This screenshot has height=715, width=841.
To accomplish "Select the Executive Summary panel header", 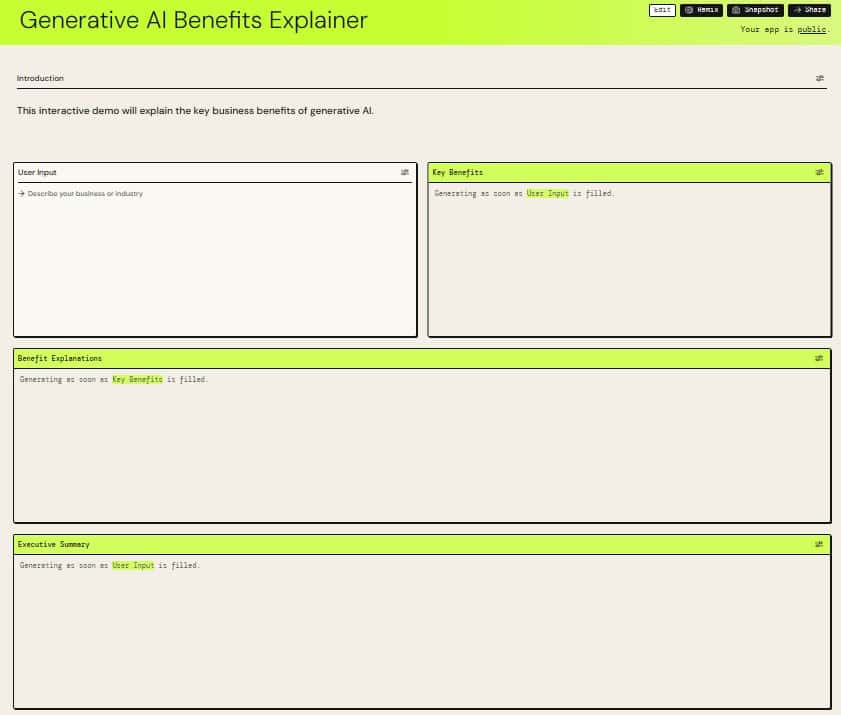I will 400,544.
